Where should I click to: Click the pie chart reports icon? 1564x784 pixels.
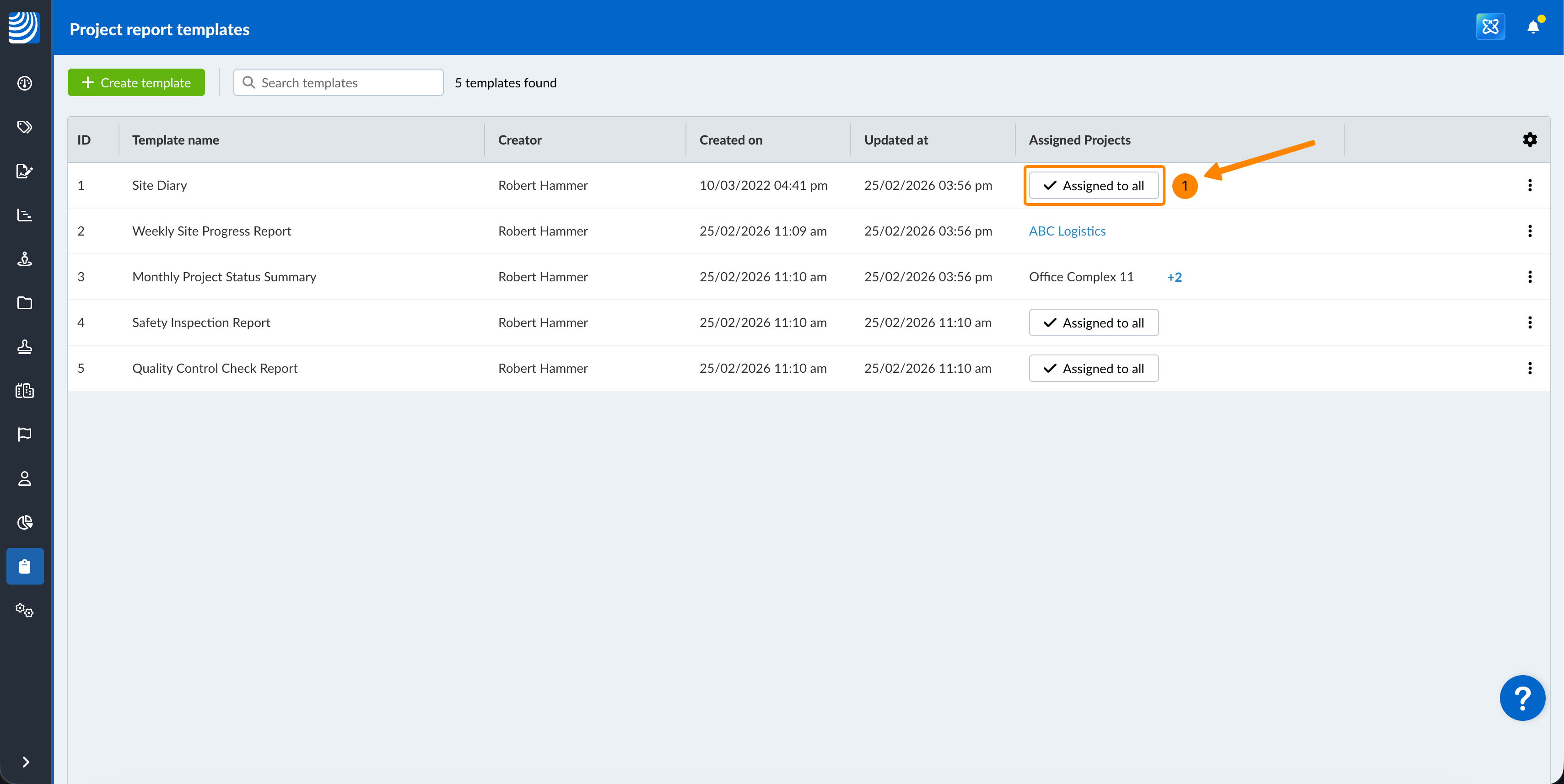click(24, 522)
